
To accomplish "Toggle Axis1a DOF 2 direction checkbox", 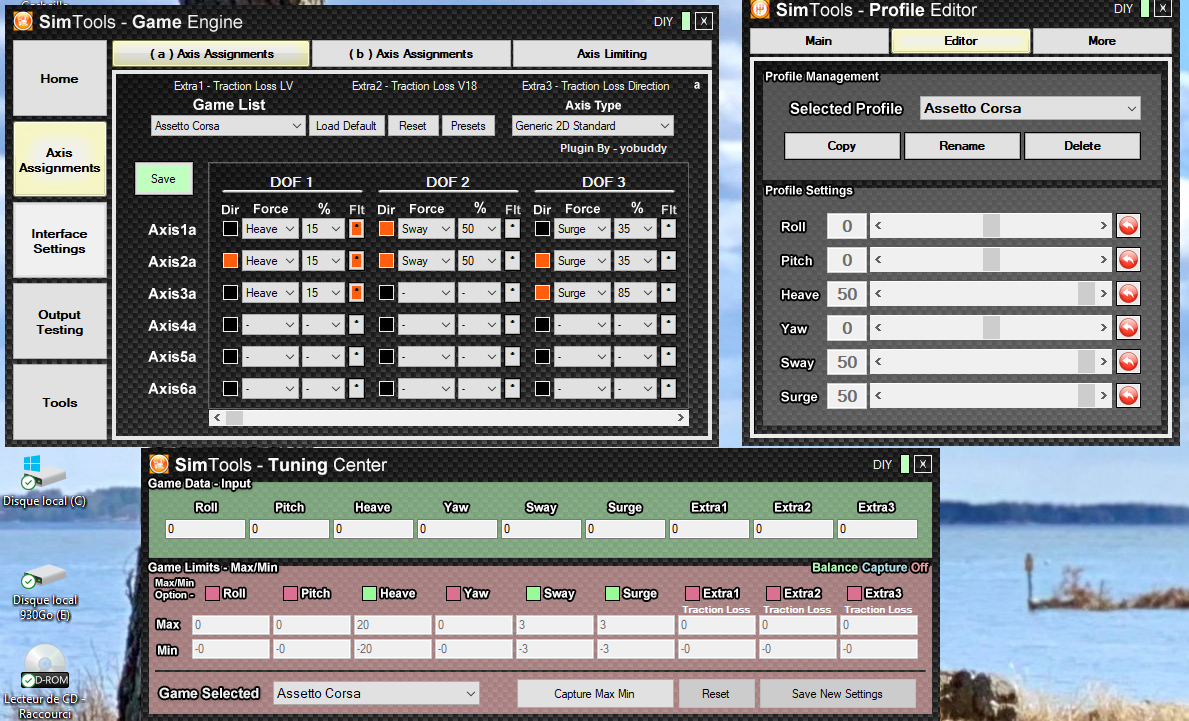I will (386, 228).
